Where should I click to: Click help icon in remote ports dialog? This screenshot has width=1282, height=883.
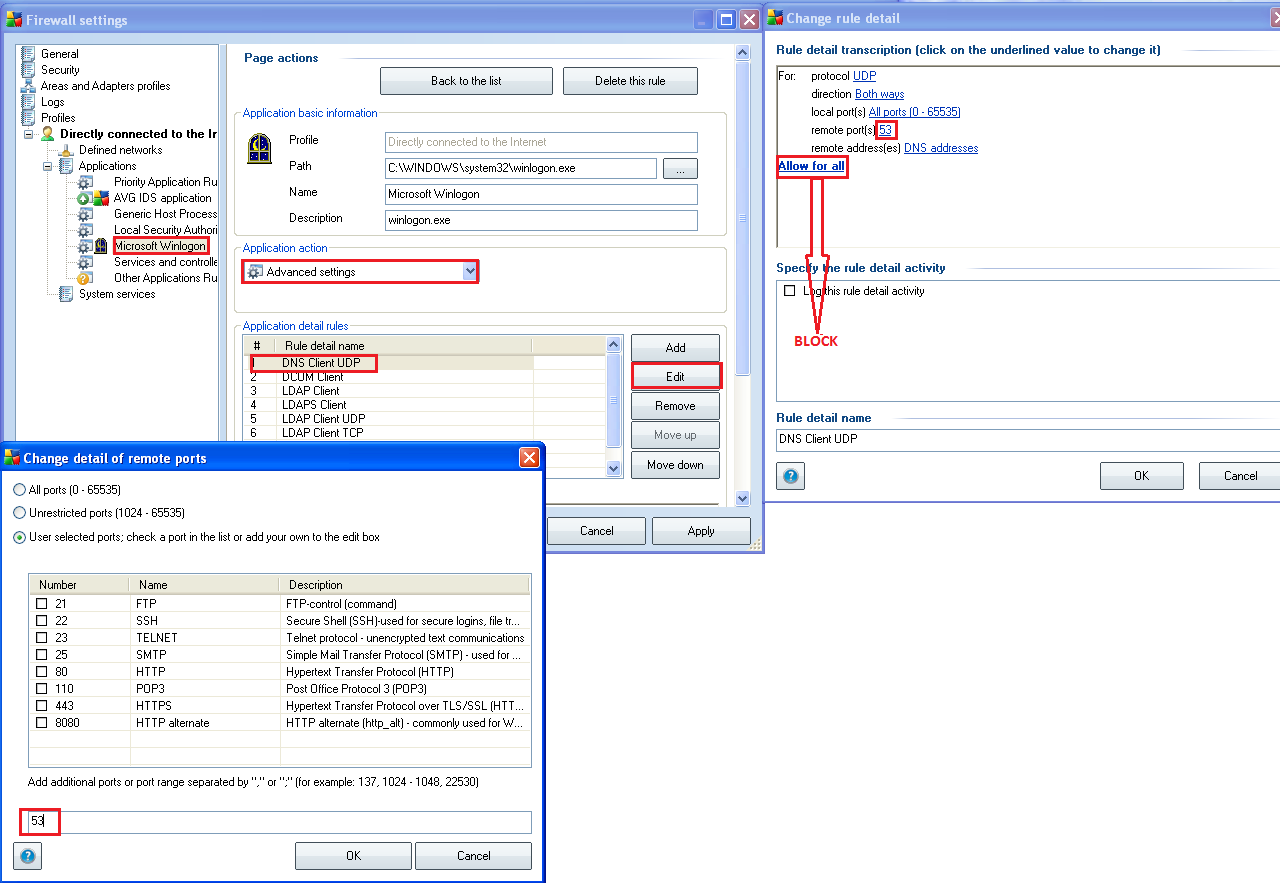28,856
